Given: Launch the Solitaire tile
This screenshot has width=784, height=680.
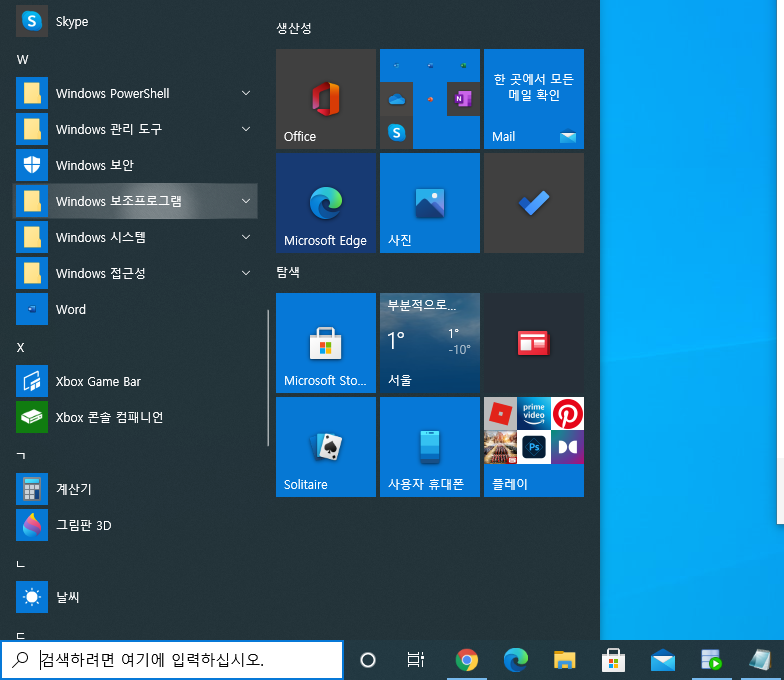Looking at the screenshot, I should tap(326, 447).
